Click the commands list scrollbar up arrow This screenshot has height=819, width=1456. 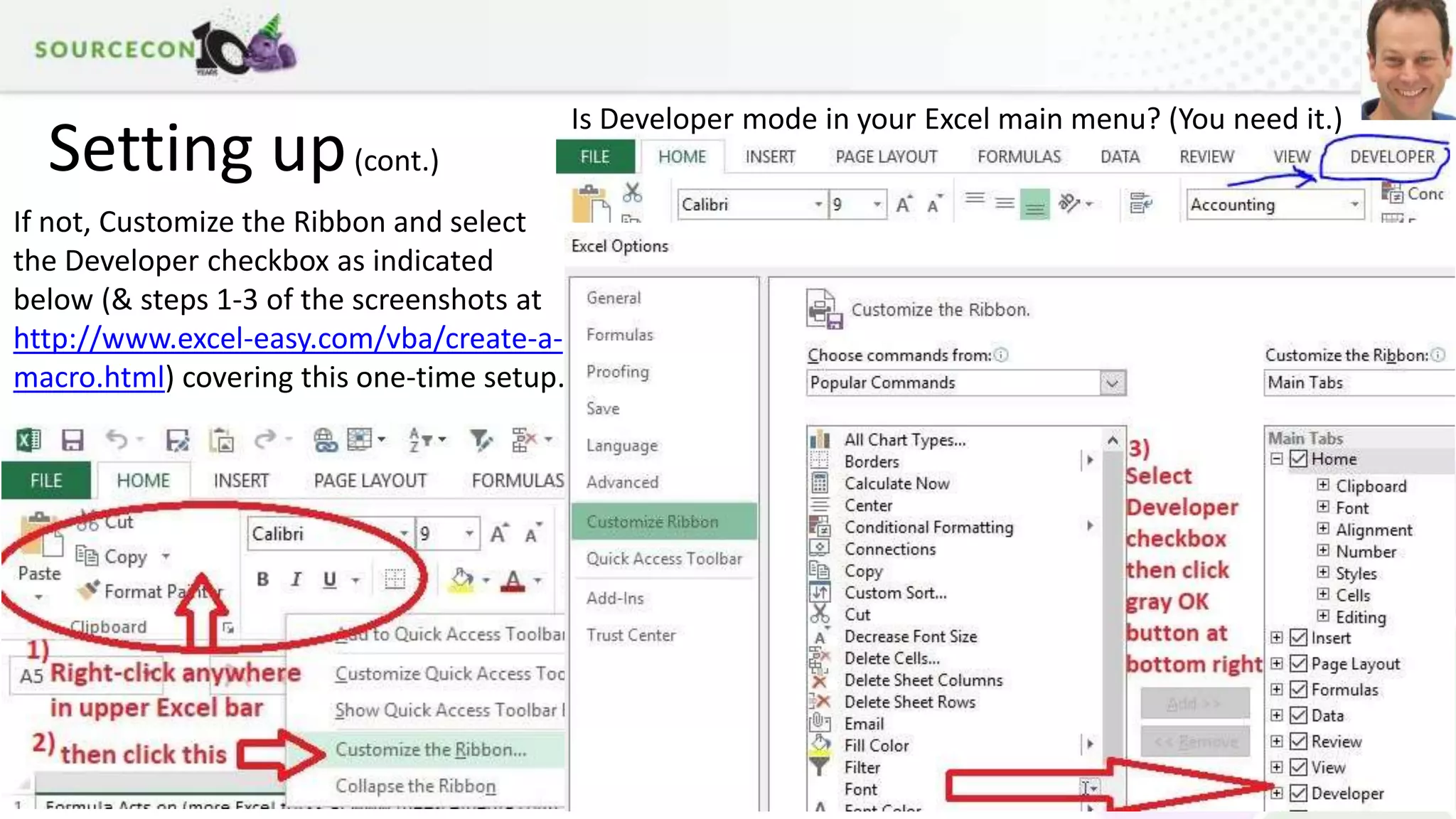pos(1113,441)
